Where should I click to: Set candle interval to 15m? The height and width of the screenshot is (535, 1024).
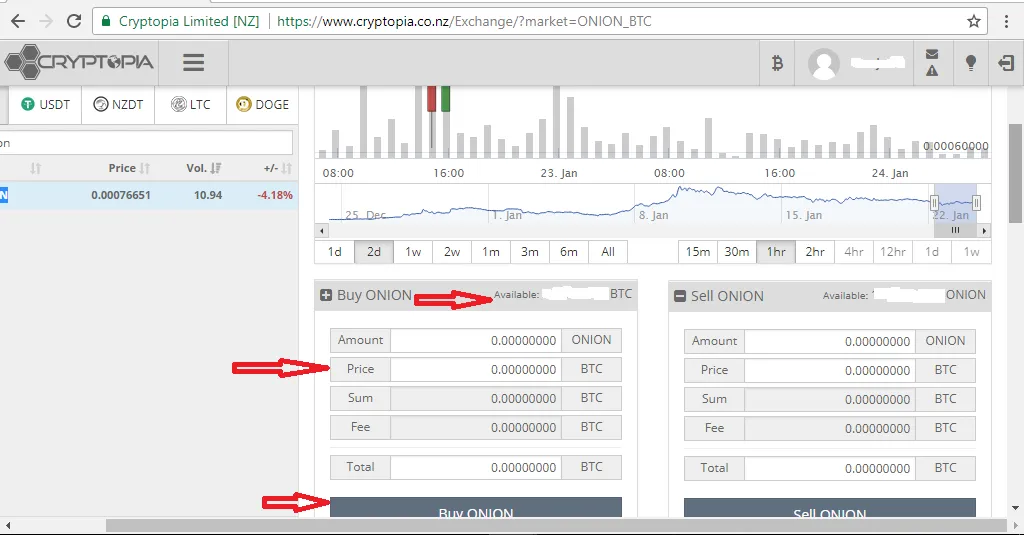(697, 252)
